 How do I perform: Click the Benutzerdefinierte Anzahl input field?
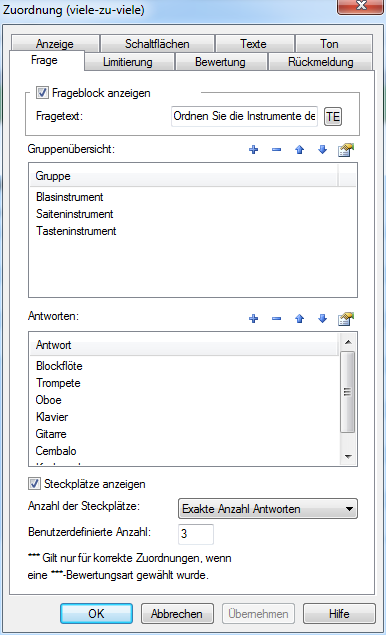196,534
